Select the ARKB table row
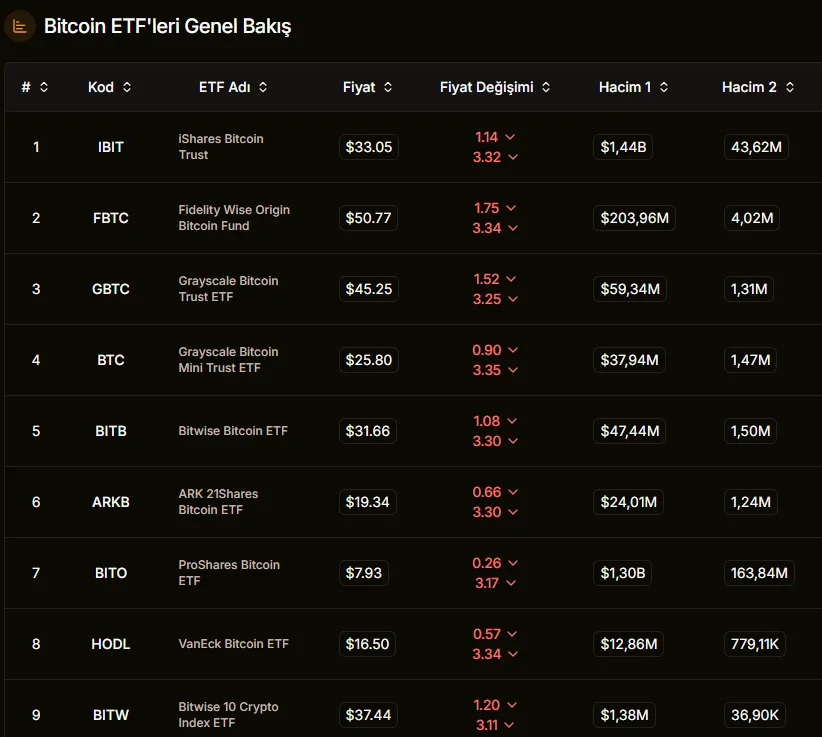822x737 pixels. pyautogui.click(x=413, y=502)
